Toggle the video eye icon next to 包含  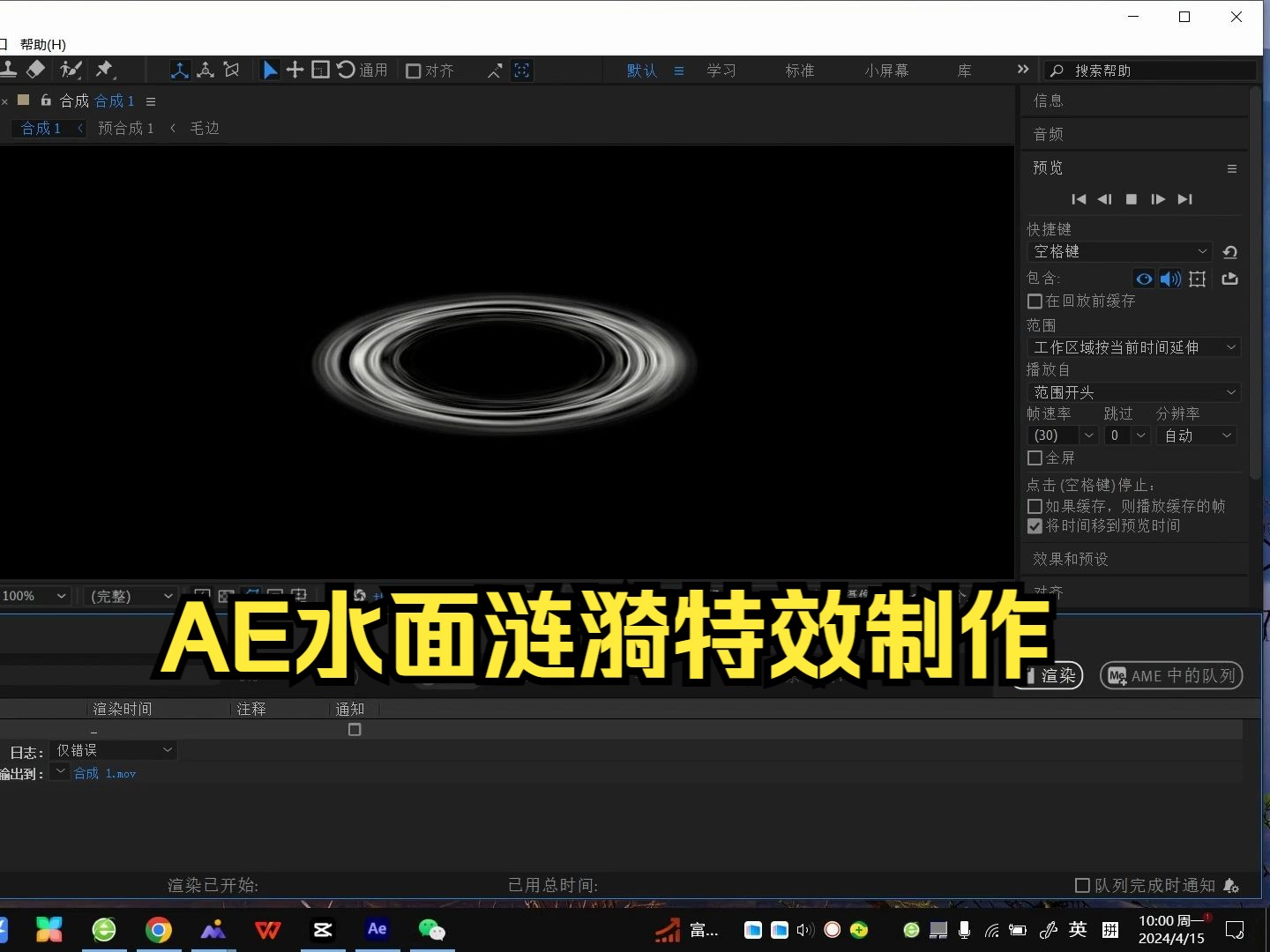1144,279
